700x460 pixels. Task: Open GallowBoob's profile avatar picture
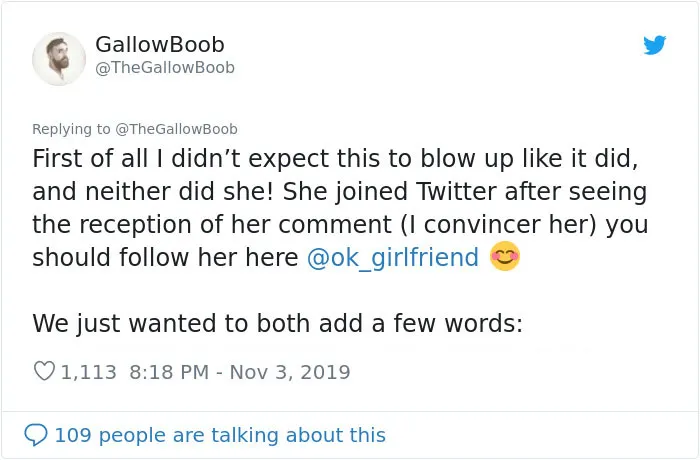point(59,59)
